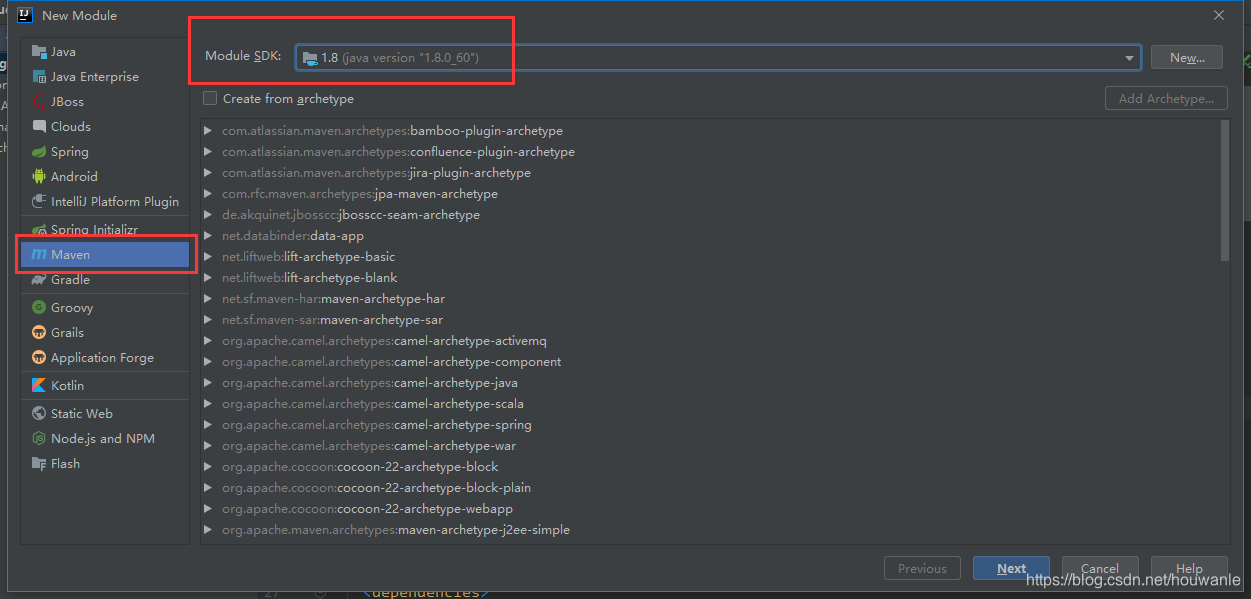Expand maven-archetype-sar entry
The image size is (1251, 599).
[208, 320]
